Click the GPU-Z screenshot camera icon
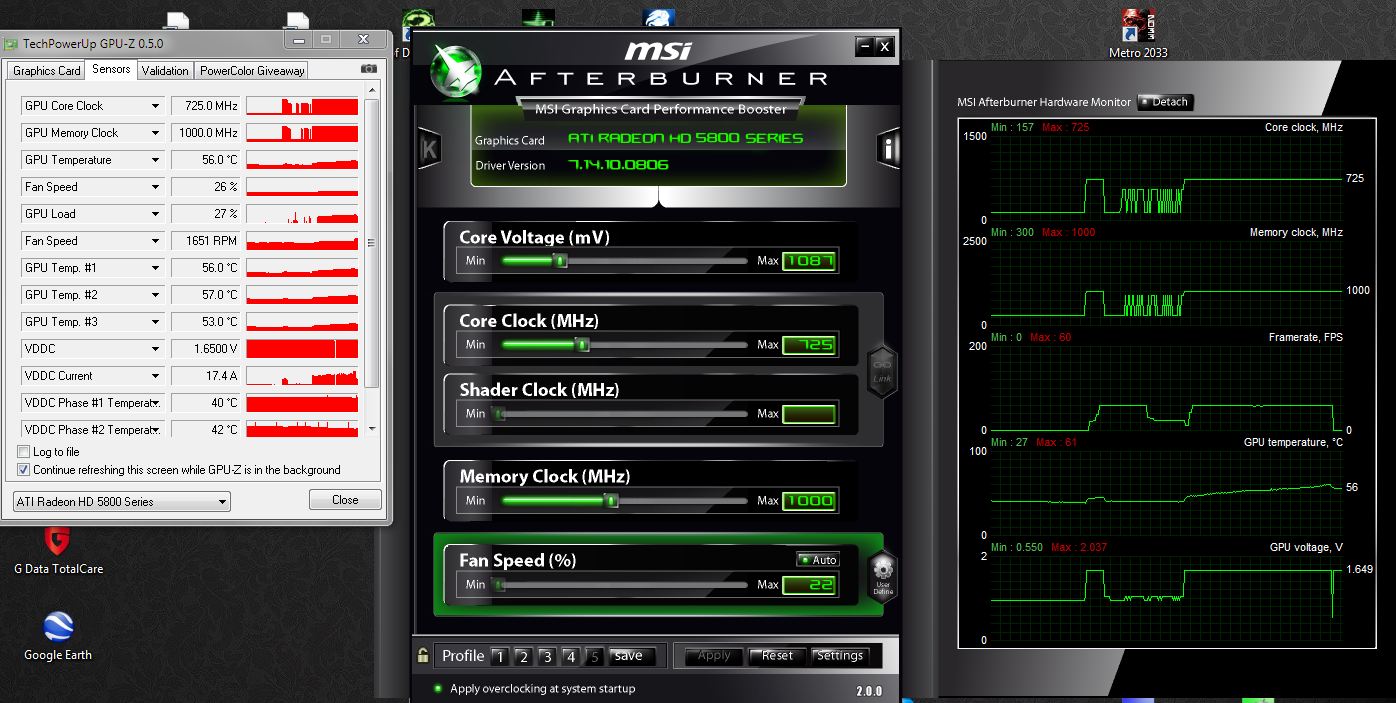Screen dimensions: 1396x703 point(369,69)
